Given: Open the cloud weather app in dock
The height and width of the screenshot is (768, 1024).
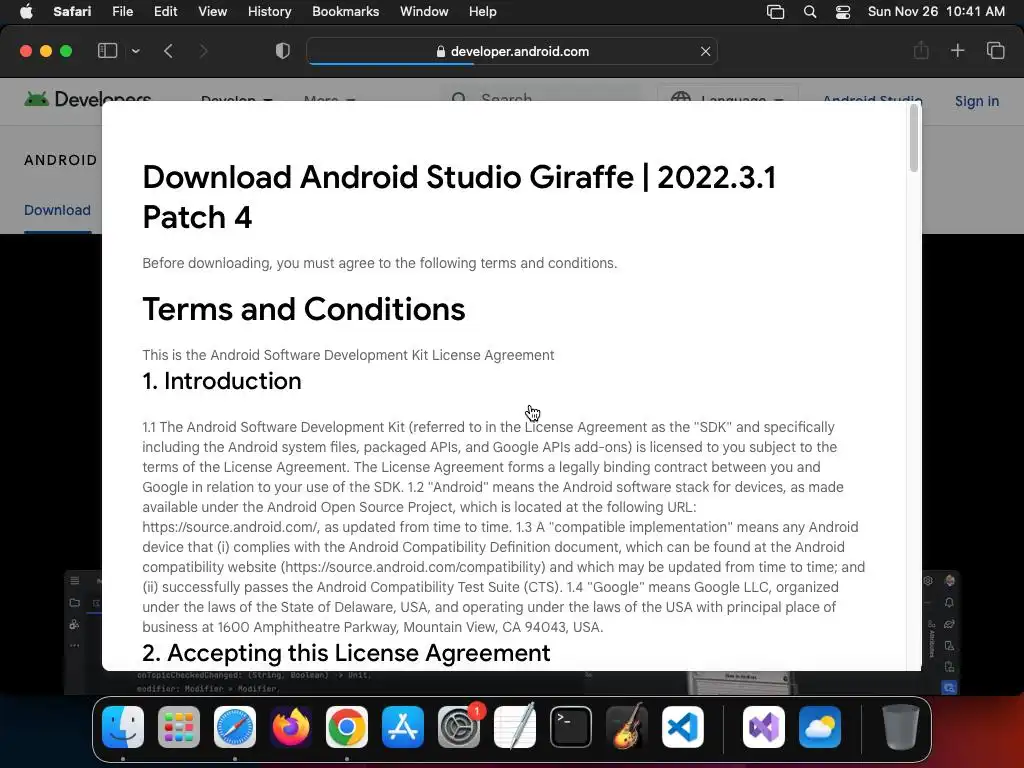Looking at the screenshot, I should (820, 727).
